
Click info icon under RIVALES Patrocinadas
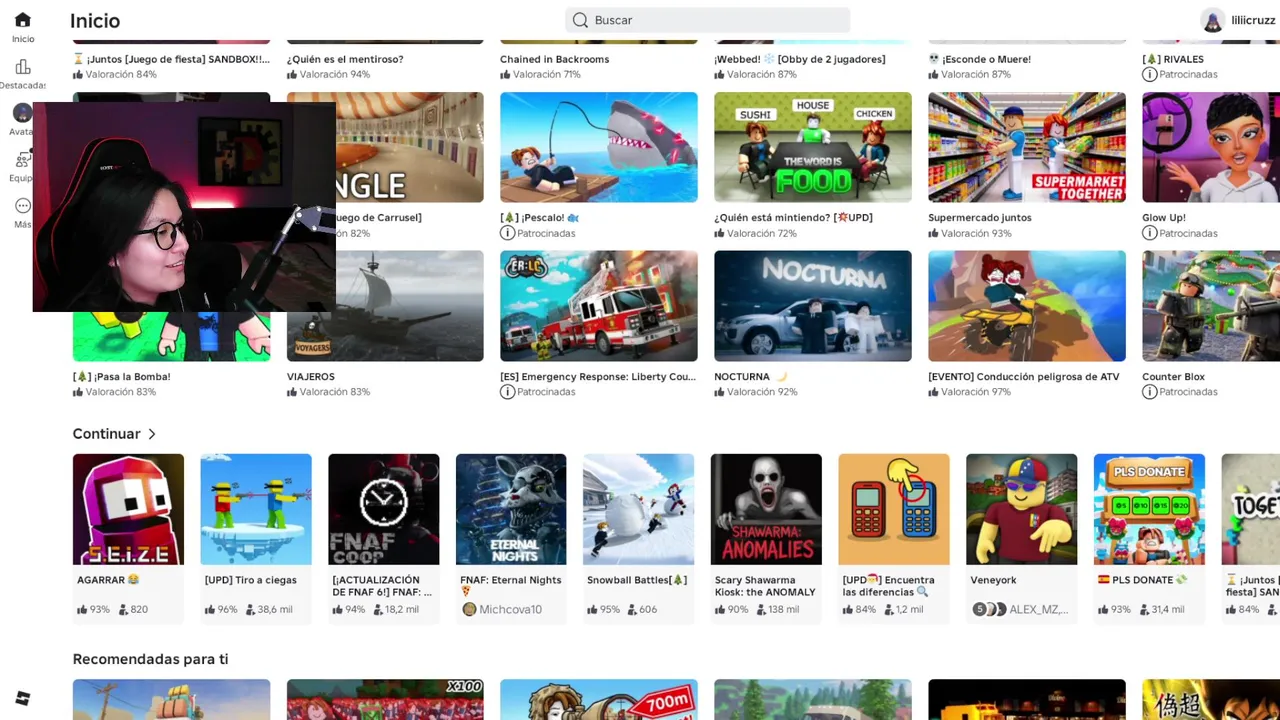click(1149, 75)
